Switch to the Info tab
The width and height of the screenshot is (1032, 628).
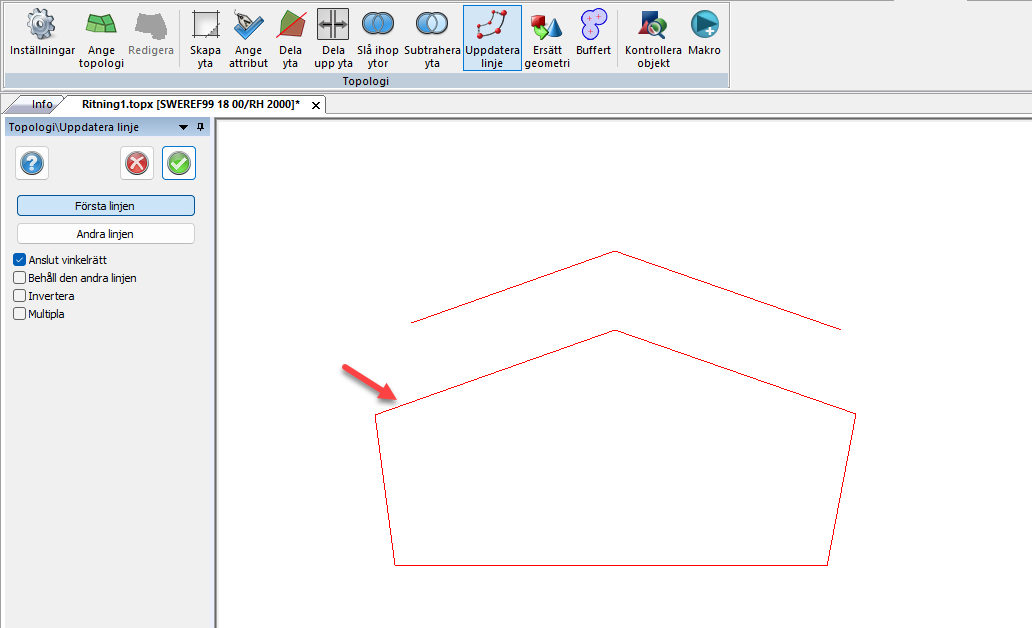pos(41,104)
